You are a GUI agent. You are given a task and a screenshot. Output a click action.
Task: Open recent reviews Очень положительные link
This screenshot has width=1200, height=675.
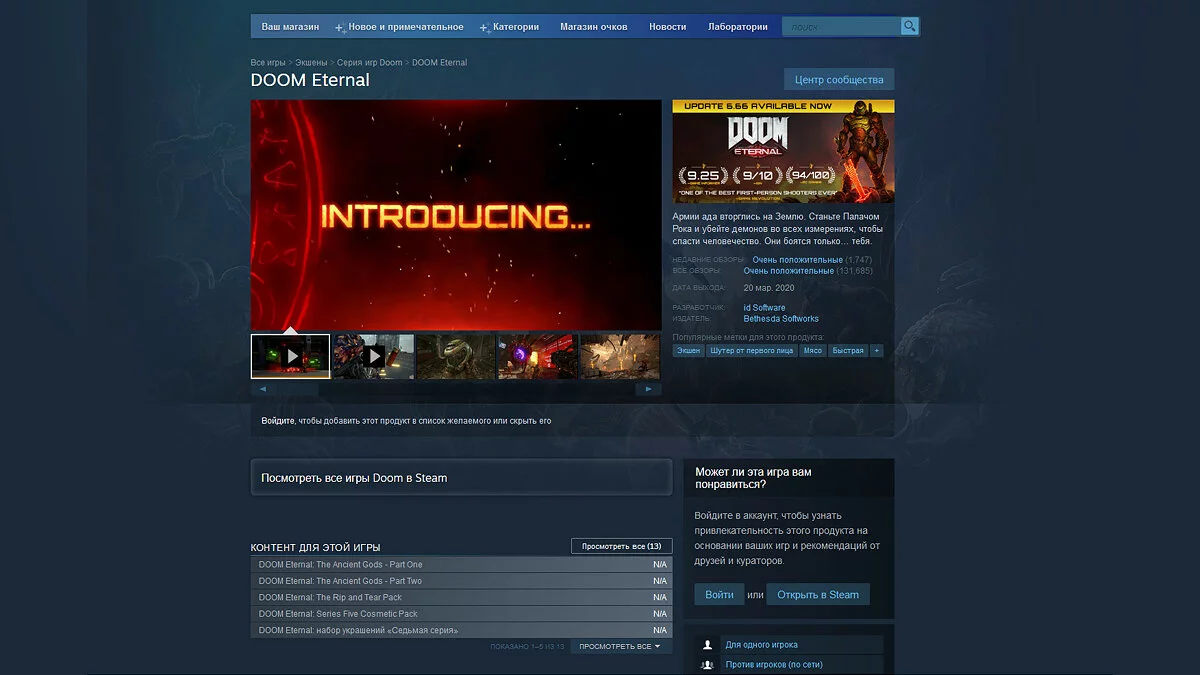pyautogui.click(x=797, y=260)
